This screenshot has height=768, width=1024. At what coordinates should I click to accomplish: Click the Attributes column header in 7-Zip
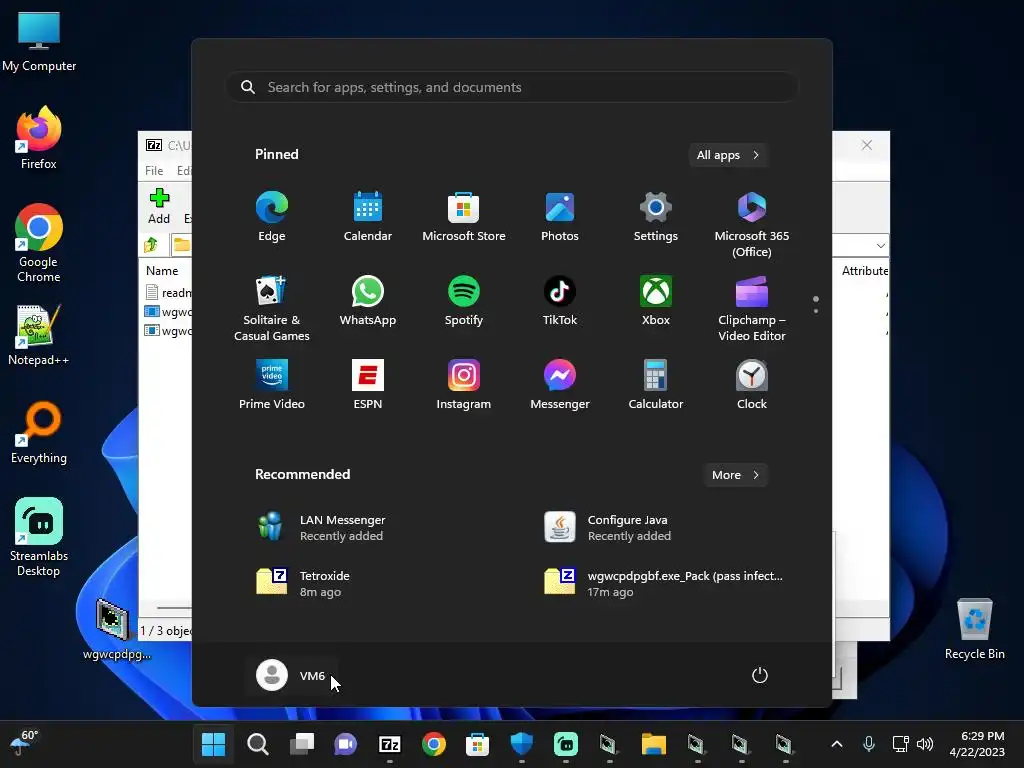864,270
